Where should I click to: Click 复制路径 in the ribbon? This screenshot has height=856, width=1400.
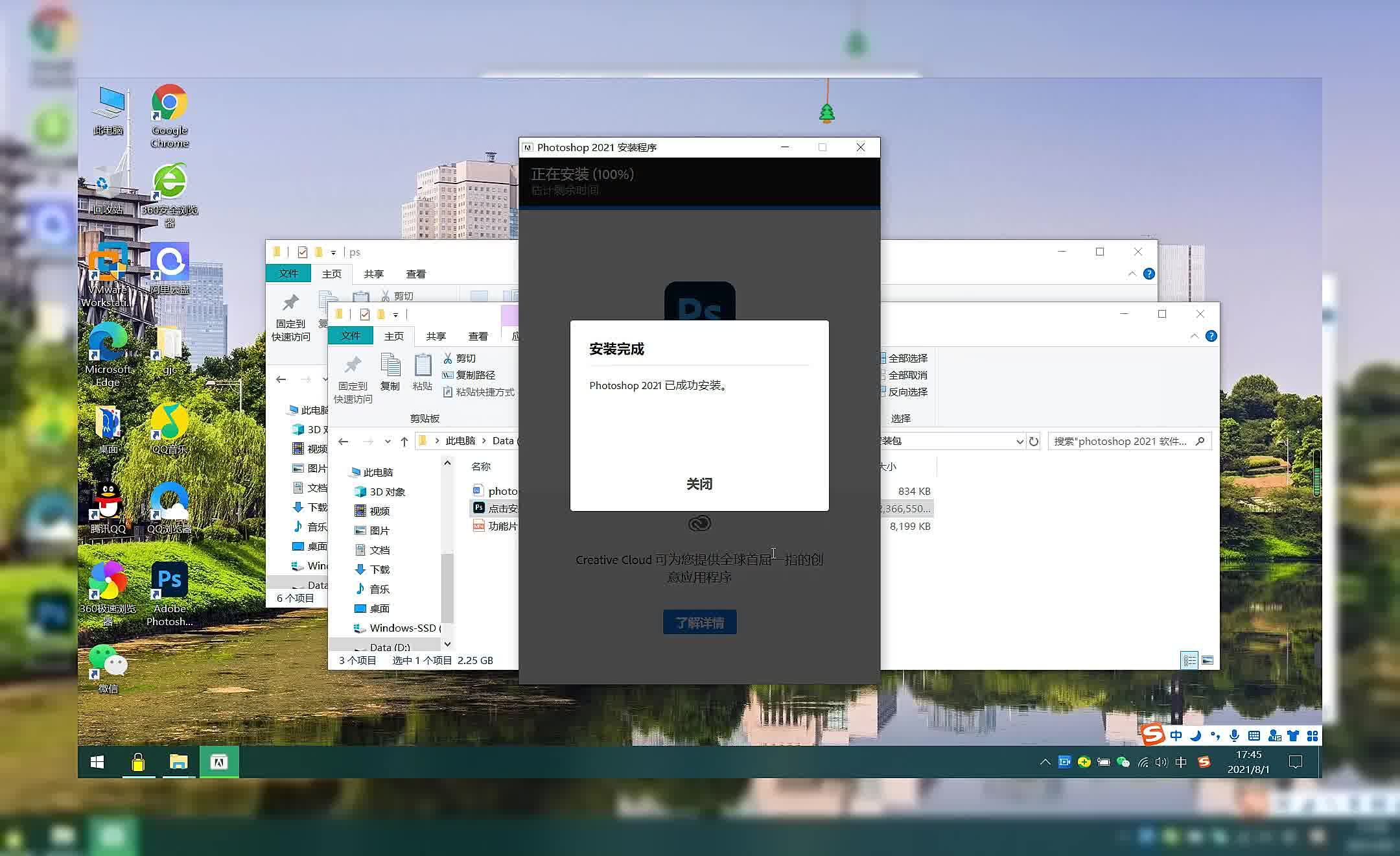coord(469,375)
